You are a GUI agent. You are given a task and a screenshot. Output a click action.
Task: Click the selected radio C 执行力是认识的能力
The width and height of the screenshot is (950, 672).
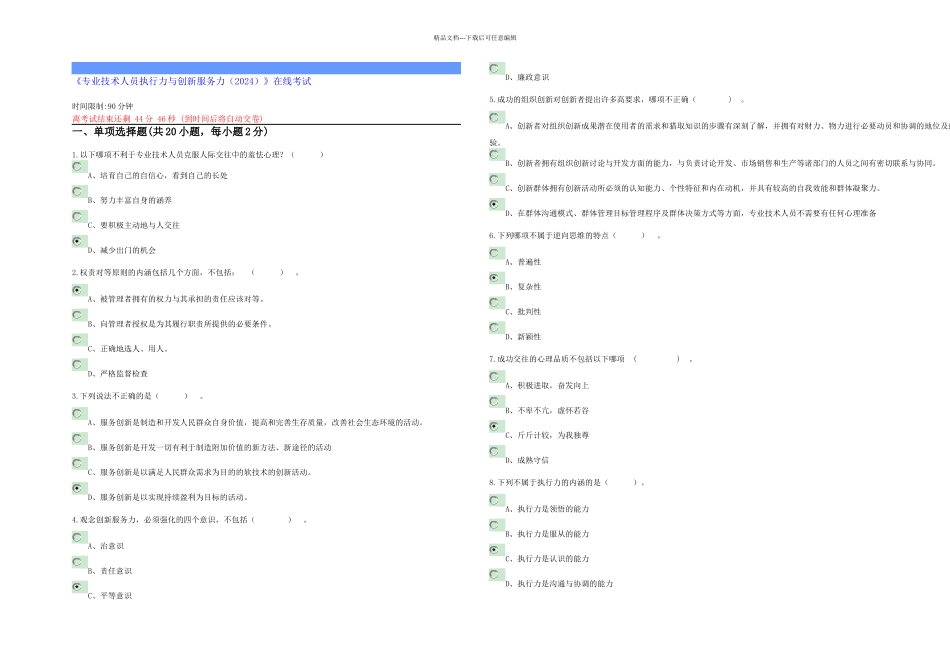point(494,550)
